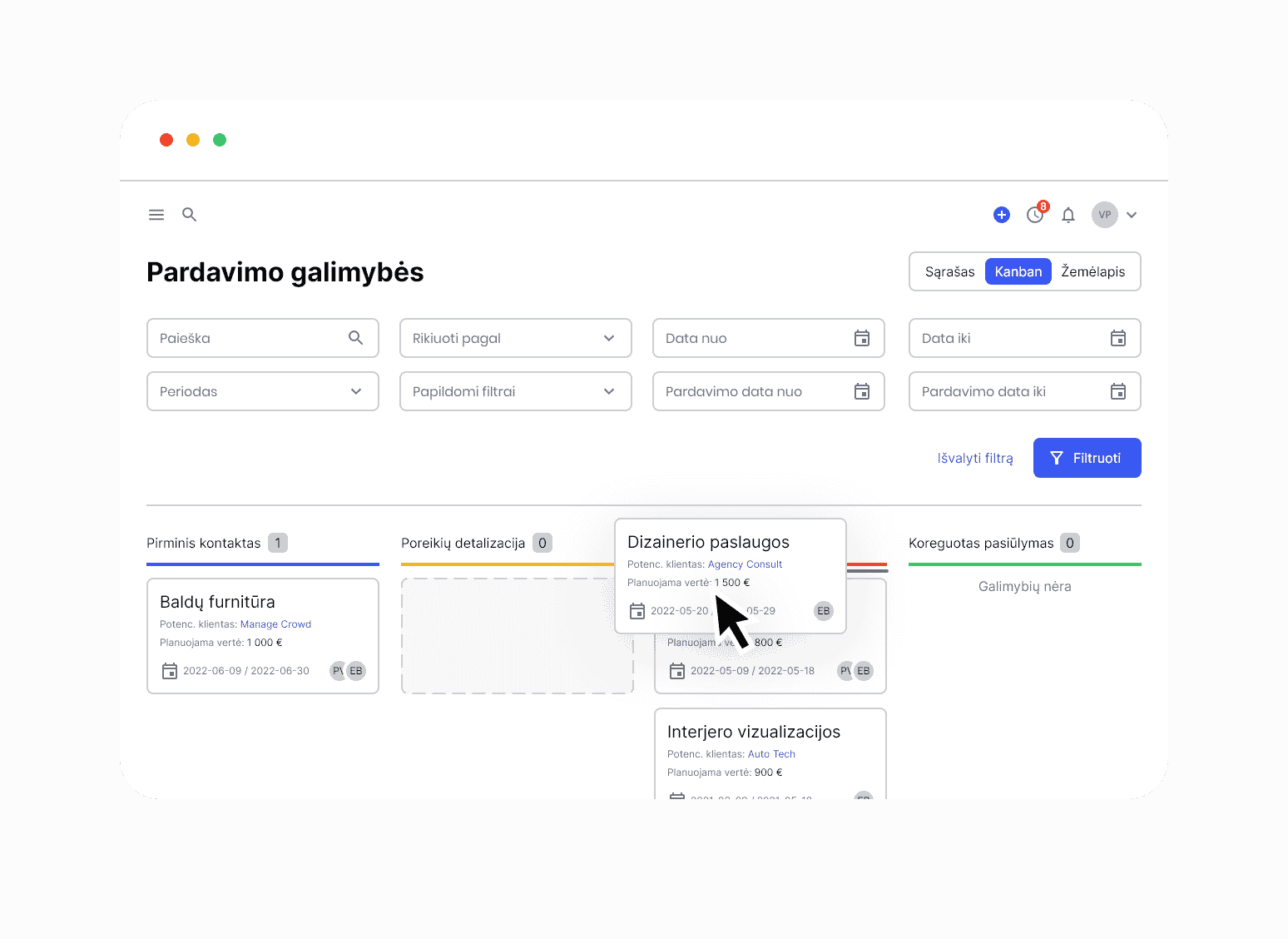Click the top bar search magnifier icon

click(x=190, y=215)
